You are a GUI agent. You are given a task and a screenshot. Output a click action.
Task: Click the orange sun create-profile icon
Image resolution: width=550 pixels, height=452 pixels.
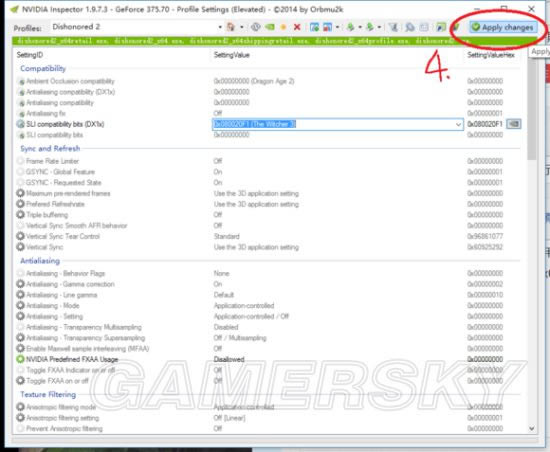[283, 27]
